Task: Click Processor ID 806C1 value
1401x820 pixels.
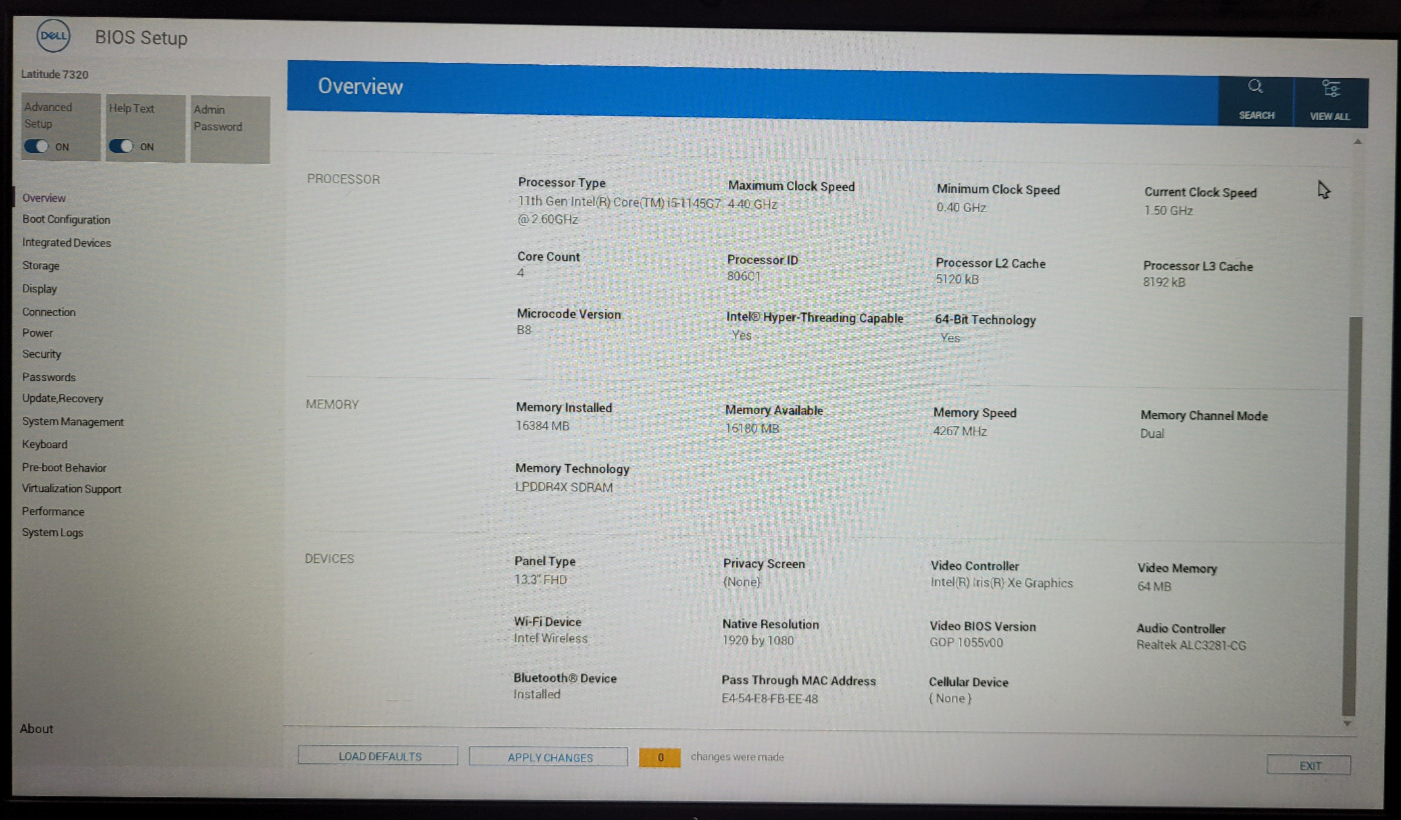Action: click(x=743, y=276)
